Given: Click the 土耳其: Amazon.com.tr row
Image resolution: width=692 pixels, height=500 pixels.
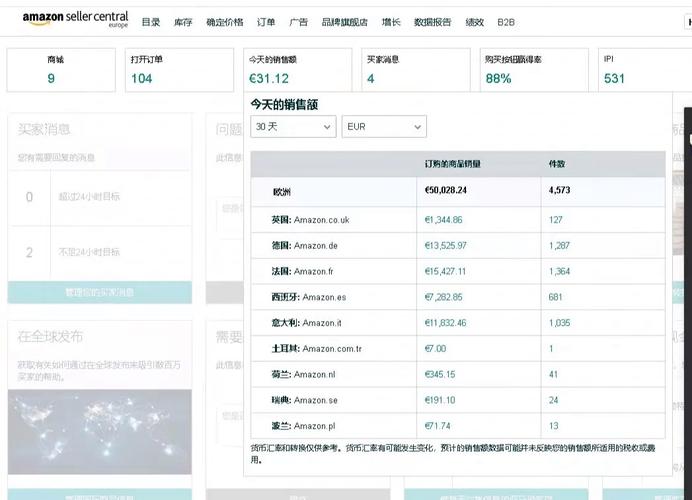Looking at the screenshot, I should pos(458,349).
